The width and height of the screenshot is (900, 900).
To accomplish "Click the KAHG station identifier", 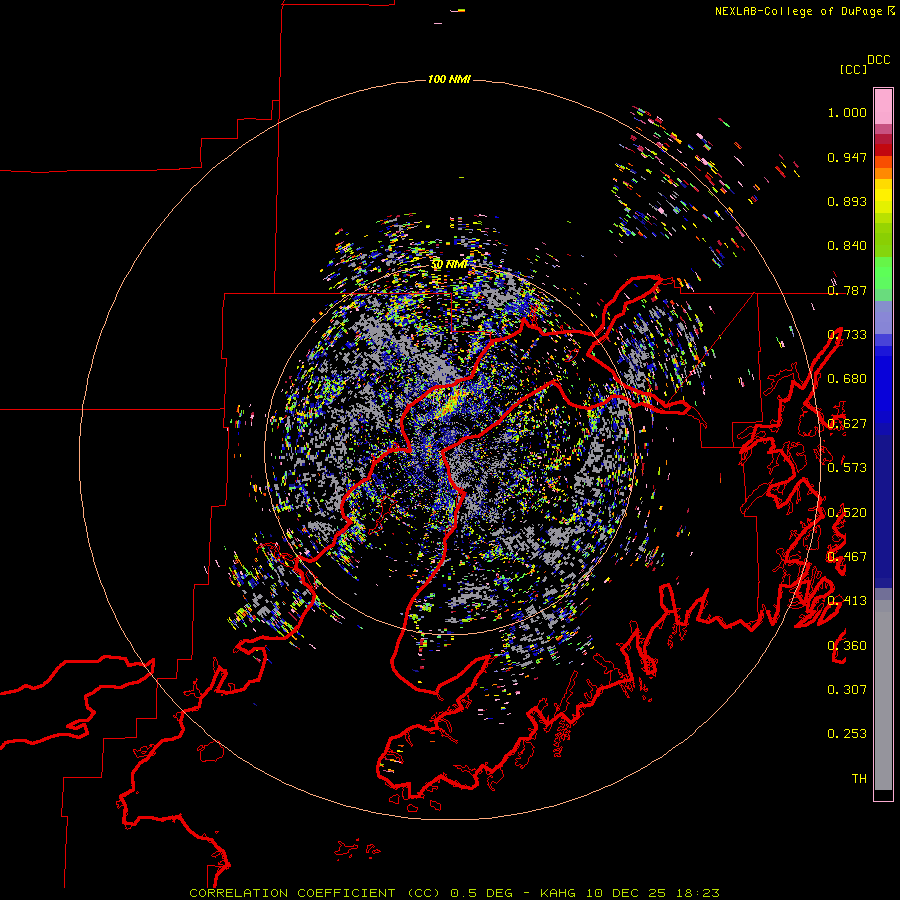I will [558, 893].
